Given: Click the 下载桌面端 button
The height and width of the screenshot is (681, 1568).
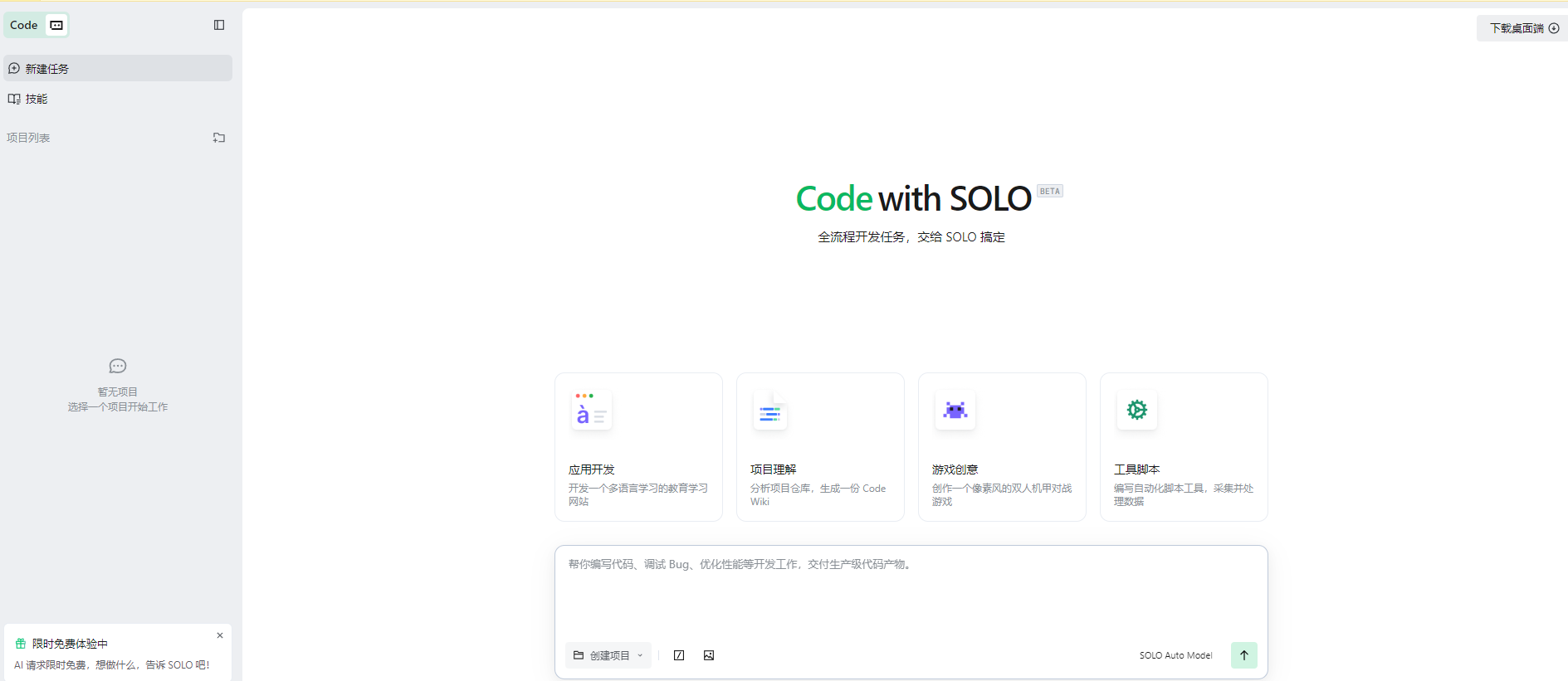Looking at the screenshot, I should coord(1523,28).
